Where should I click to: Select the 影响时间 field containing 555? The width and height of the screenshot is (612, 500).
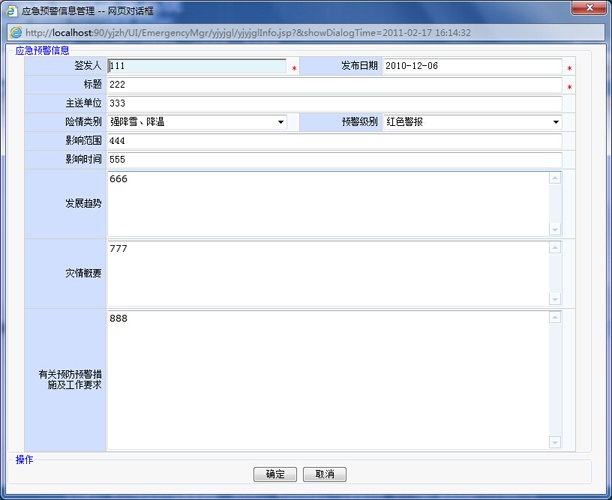click(x=334, y=160)
